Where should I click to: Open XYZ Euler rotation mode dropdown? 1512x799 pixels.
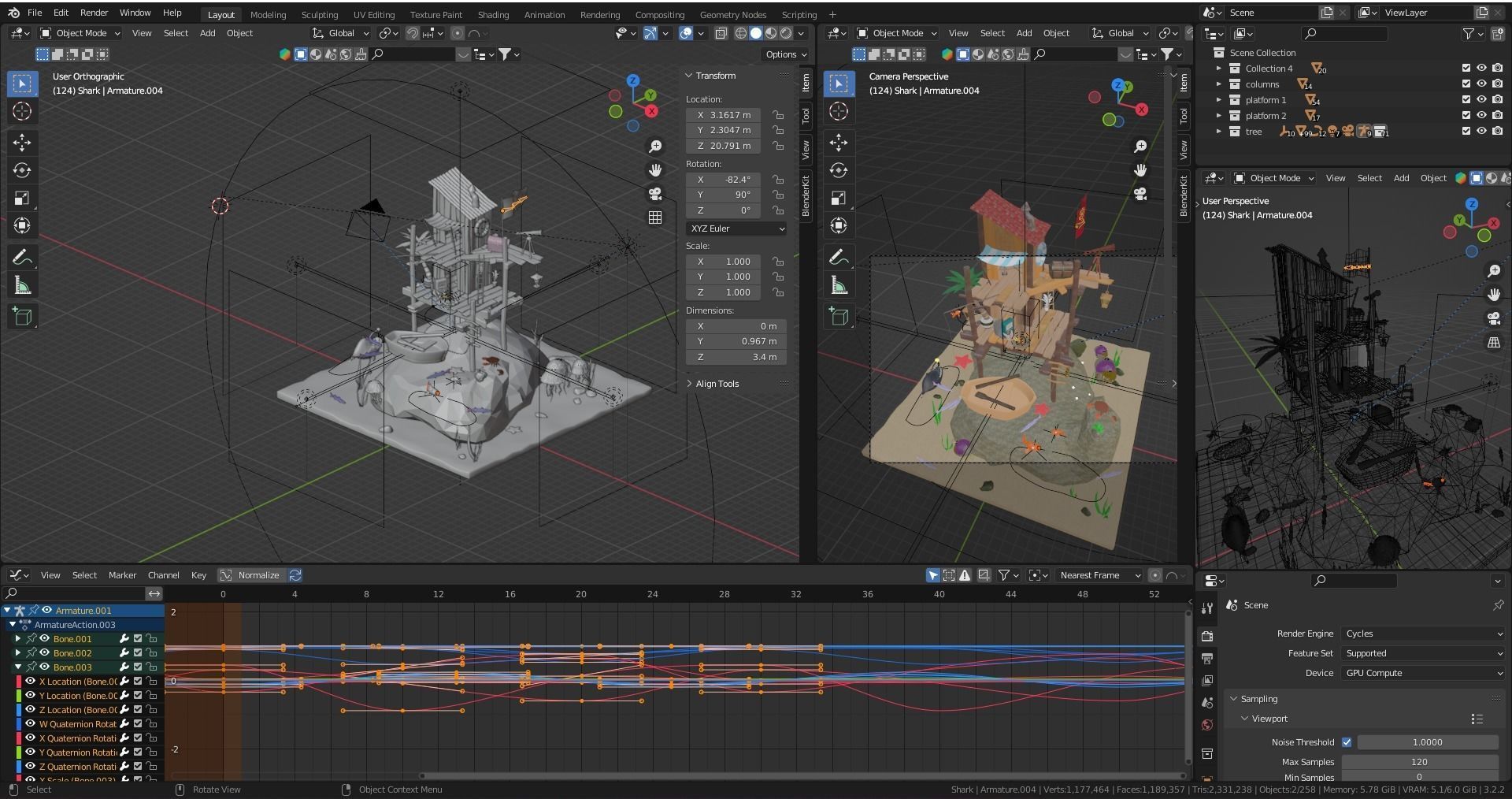[736, 229]
